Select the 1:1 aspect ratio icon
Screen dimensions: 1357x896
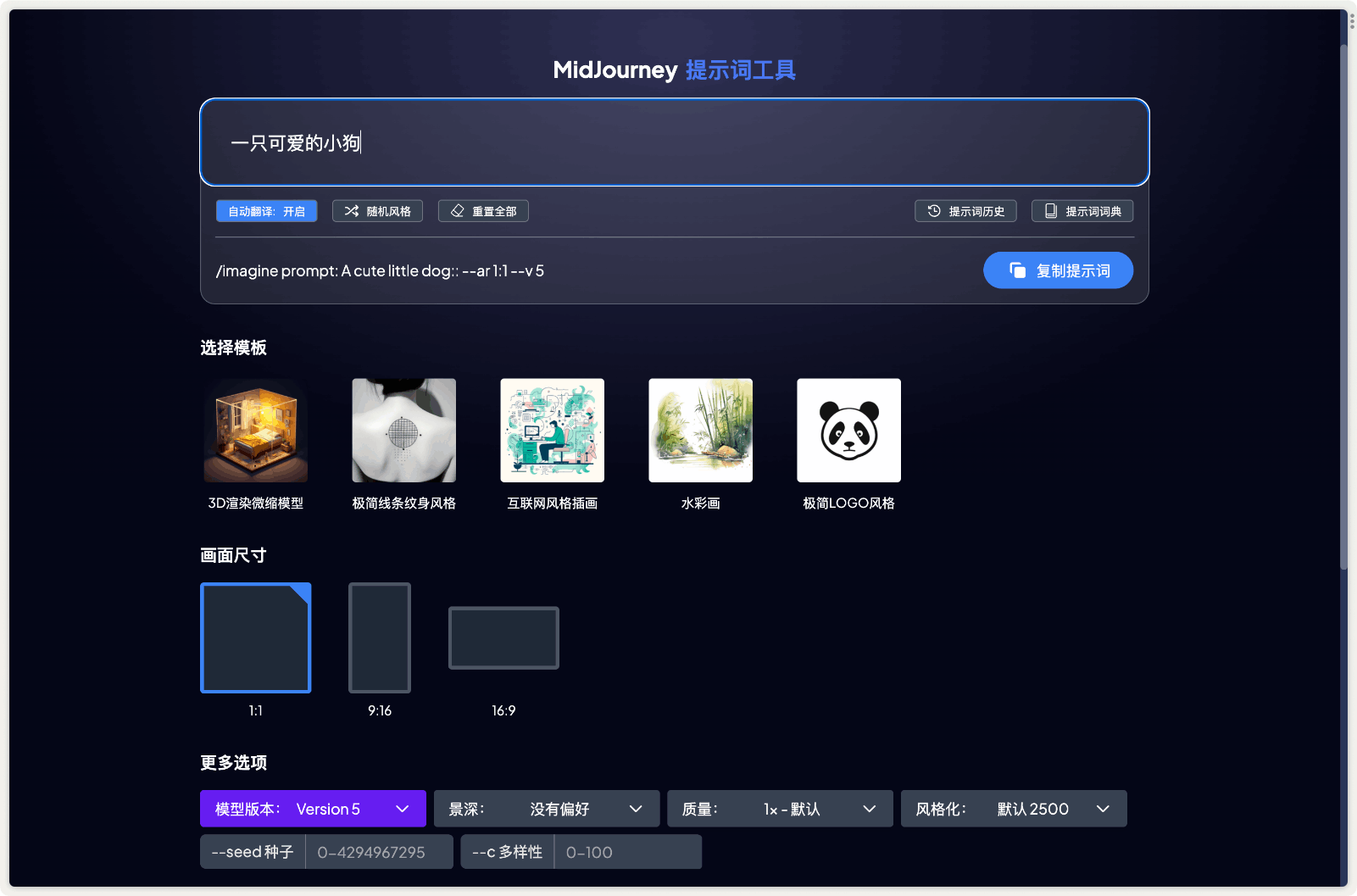(255, 637)
